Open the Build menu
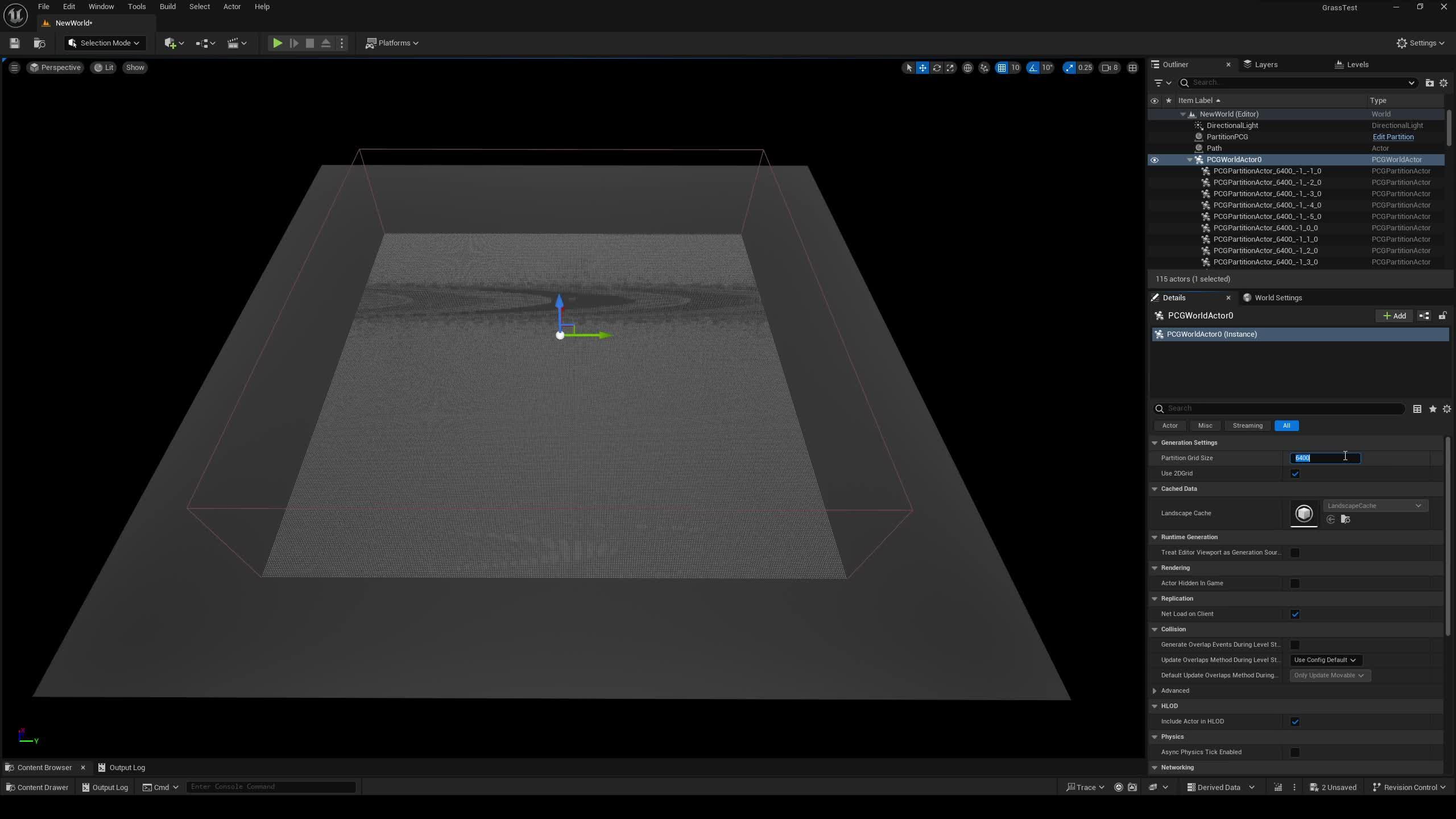 (167, 6)
